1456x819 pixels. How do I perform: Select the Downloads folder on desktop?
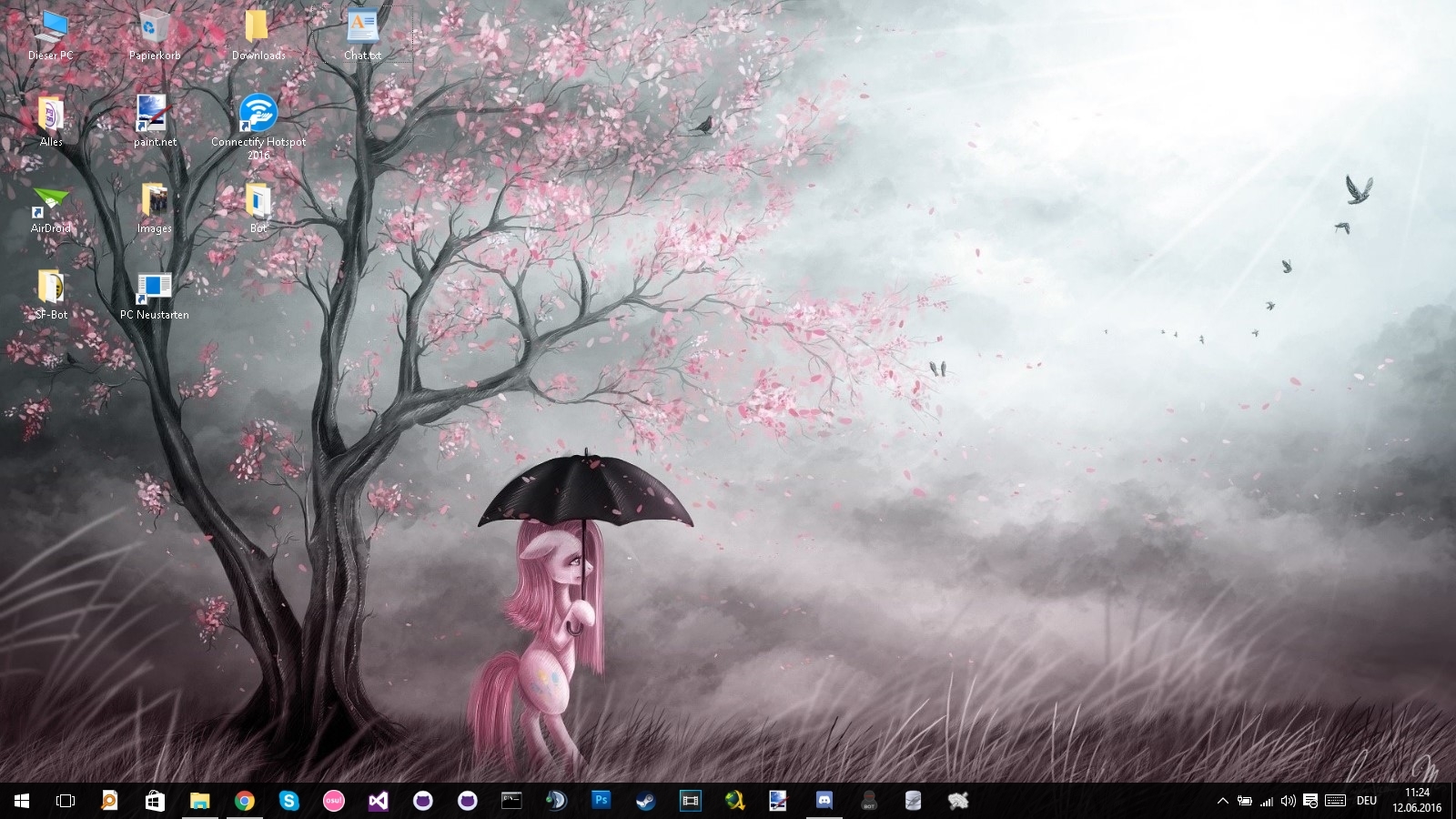(x=258, y=35)
